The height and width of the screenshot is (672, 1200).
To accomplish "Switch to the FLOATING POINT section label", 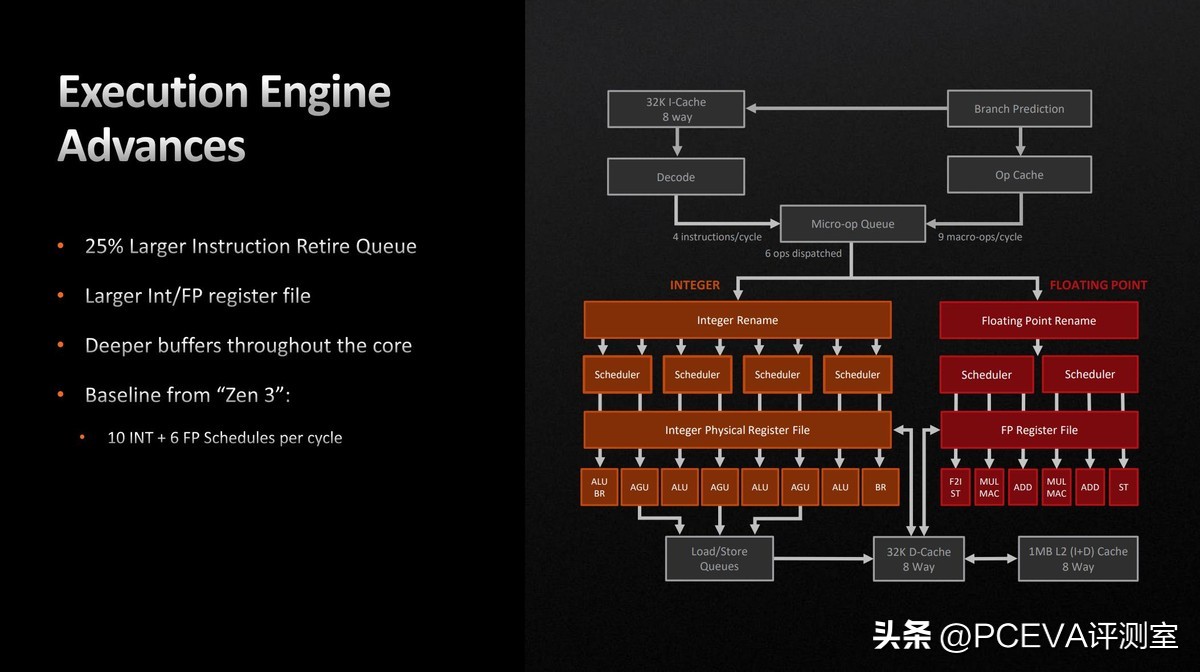I will [1097, 284].
